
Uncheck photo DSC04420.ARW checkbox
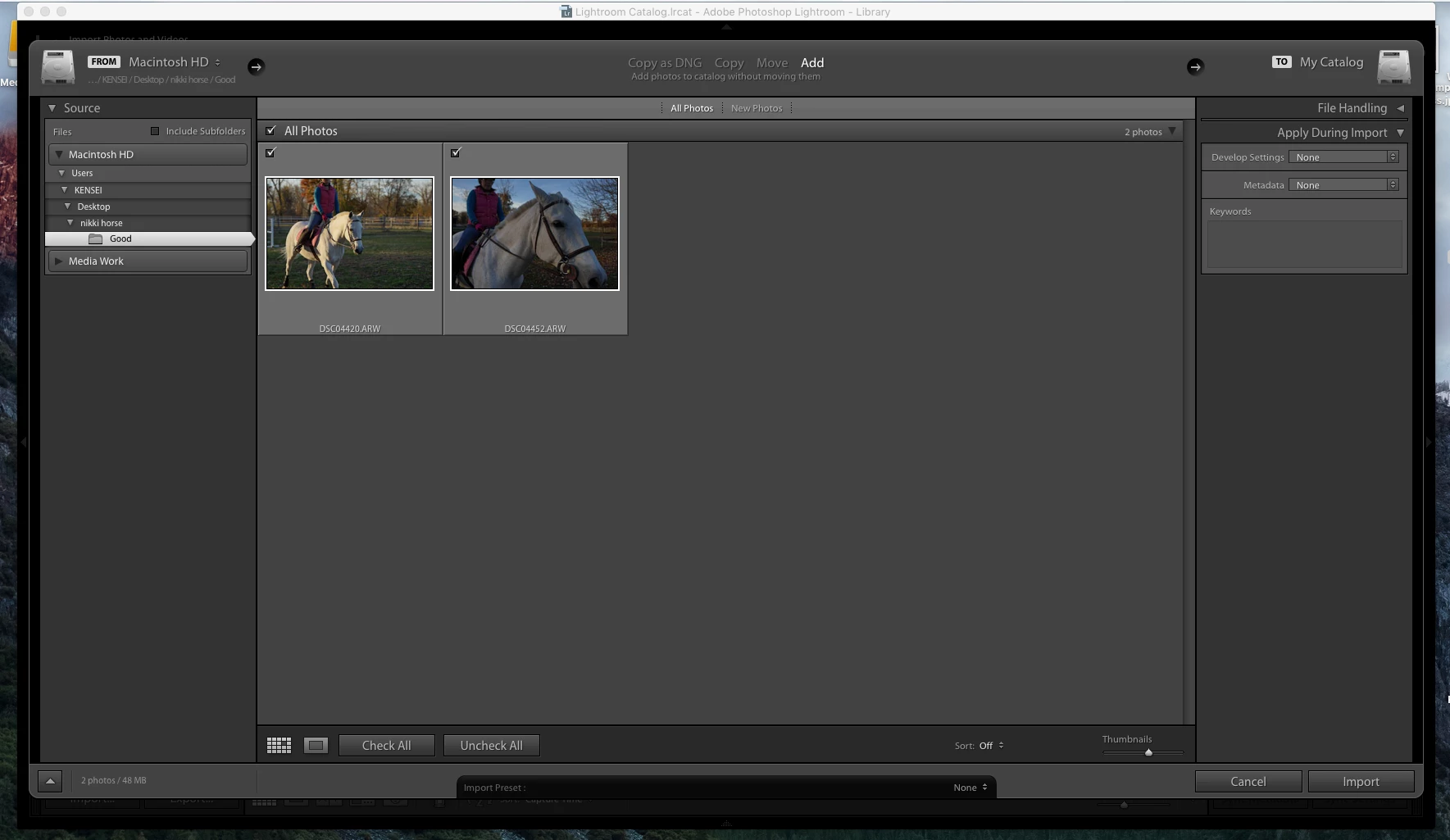[271, 152]
